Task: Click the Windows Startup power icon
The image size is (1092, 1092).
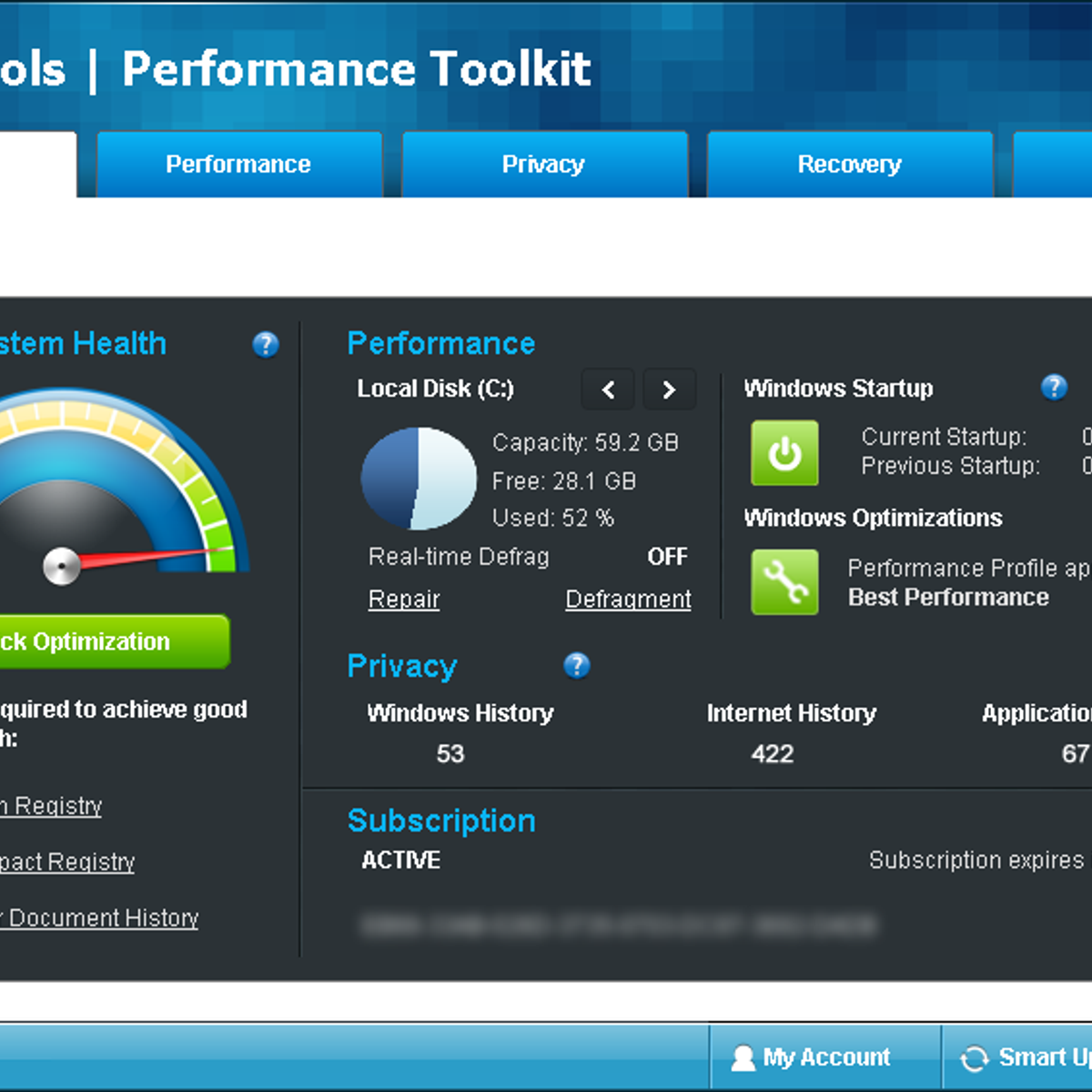Action: point(784,452)
